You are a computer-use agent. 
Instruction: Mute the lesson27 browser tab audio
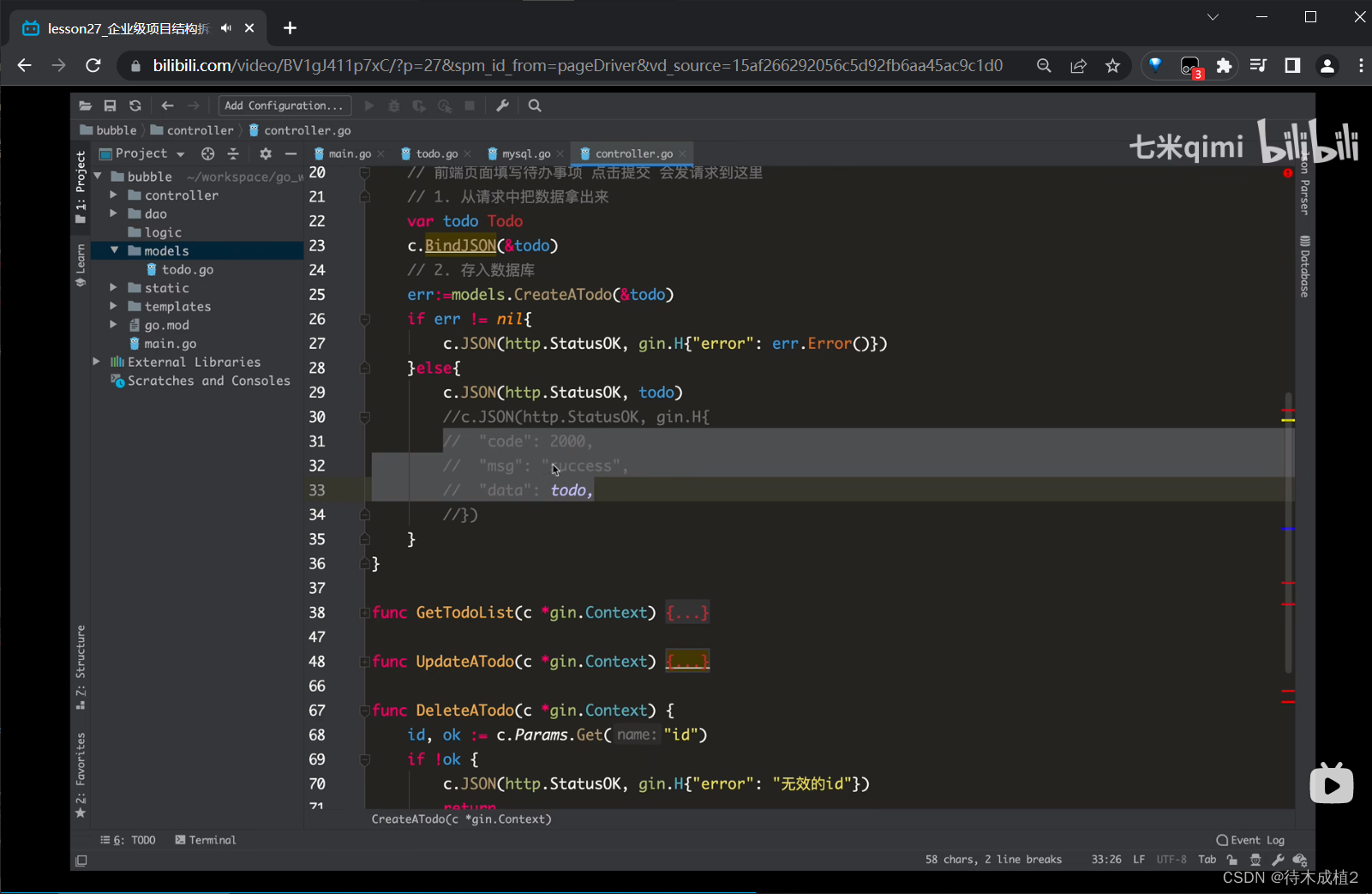(226, 28)
